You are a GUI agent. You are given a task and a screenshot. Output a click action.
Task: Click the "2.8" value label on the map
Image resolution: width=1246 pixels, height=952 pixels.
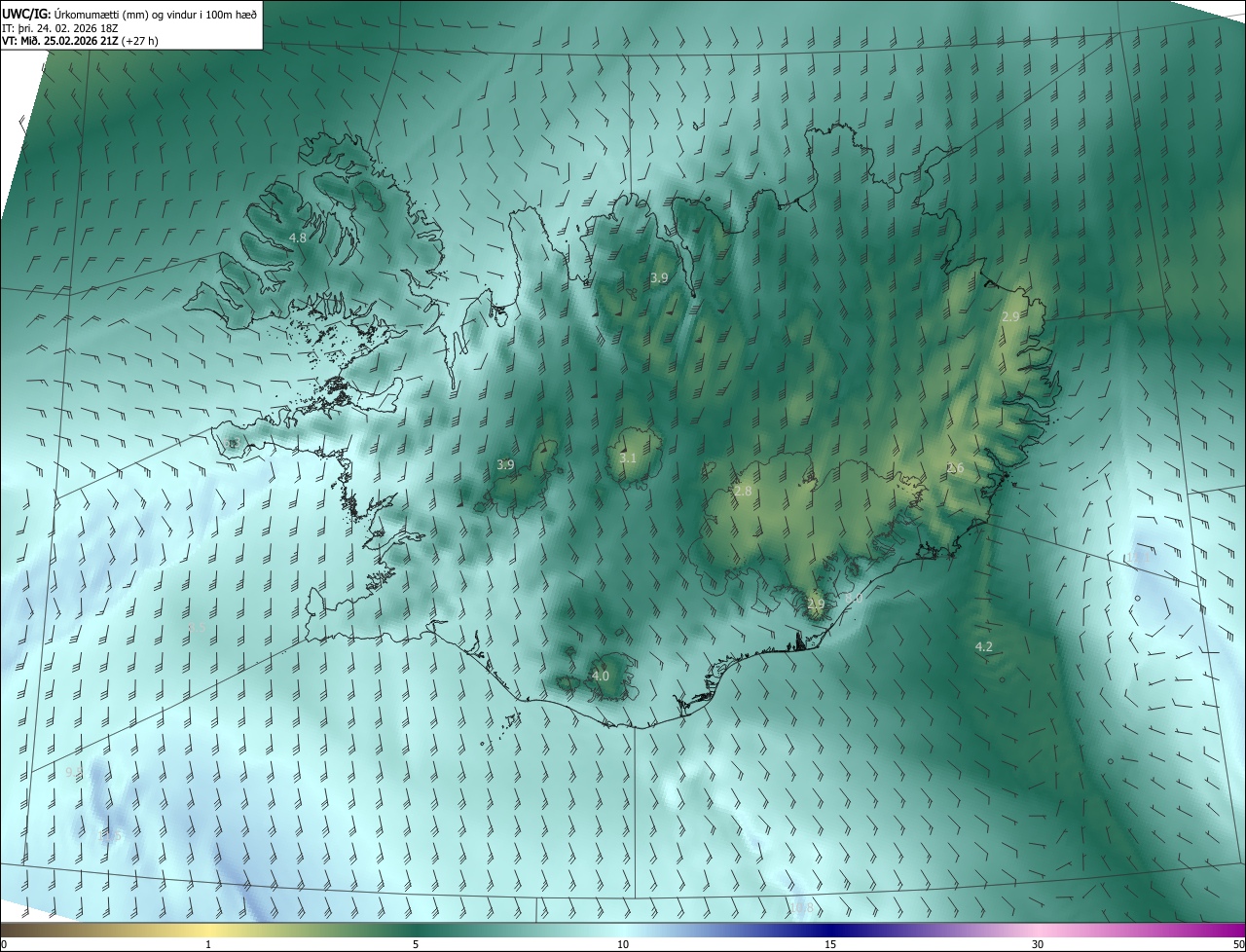743,492
